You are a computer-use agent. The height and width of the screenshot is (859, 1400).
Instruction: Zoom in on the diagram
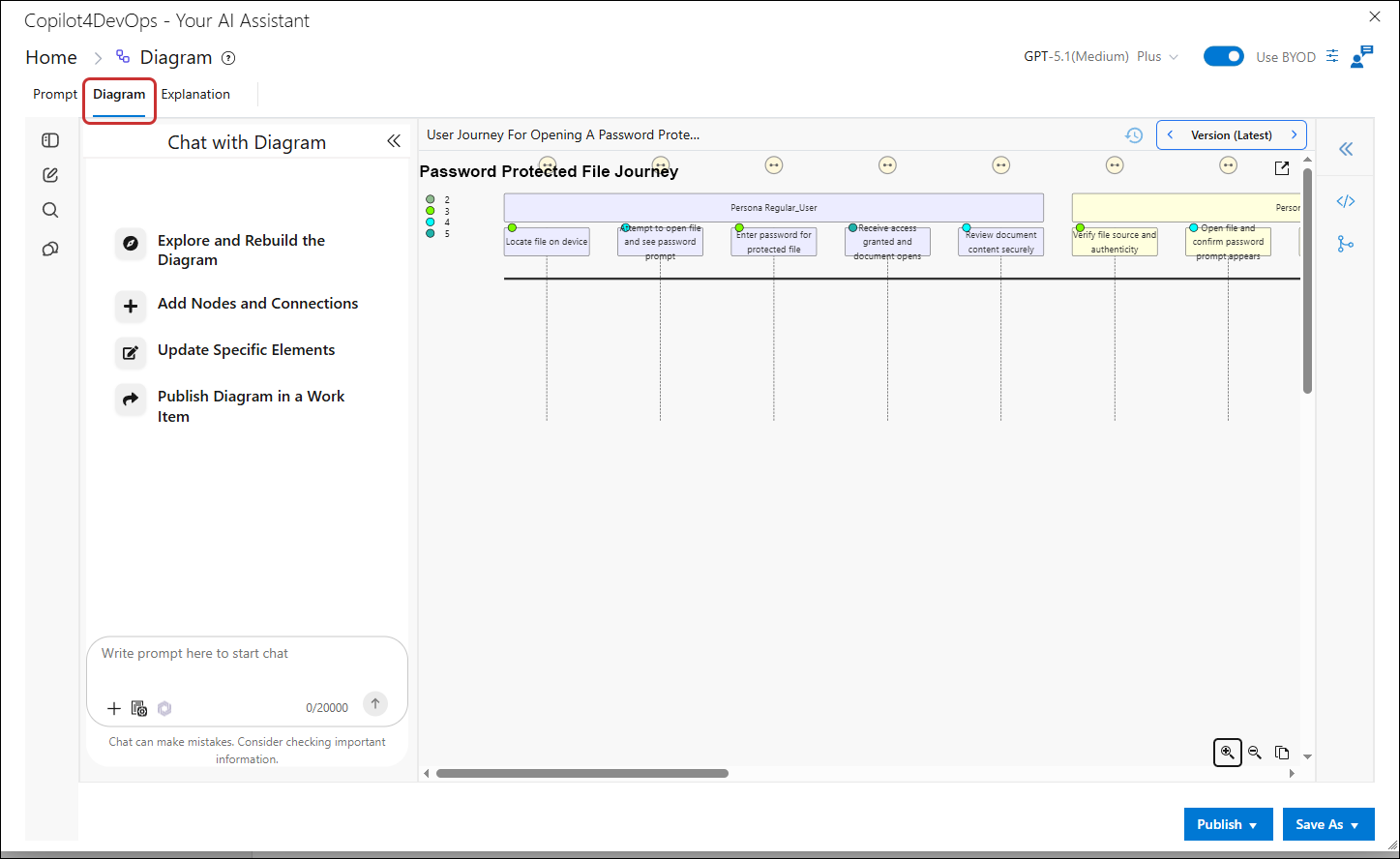(x=1228, y=753)
